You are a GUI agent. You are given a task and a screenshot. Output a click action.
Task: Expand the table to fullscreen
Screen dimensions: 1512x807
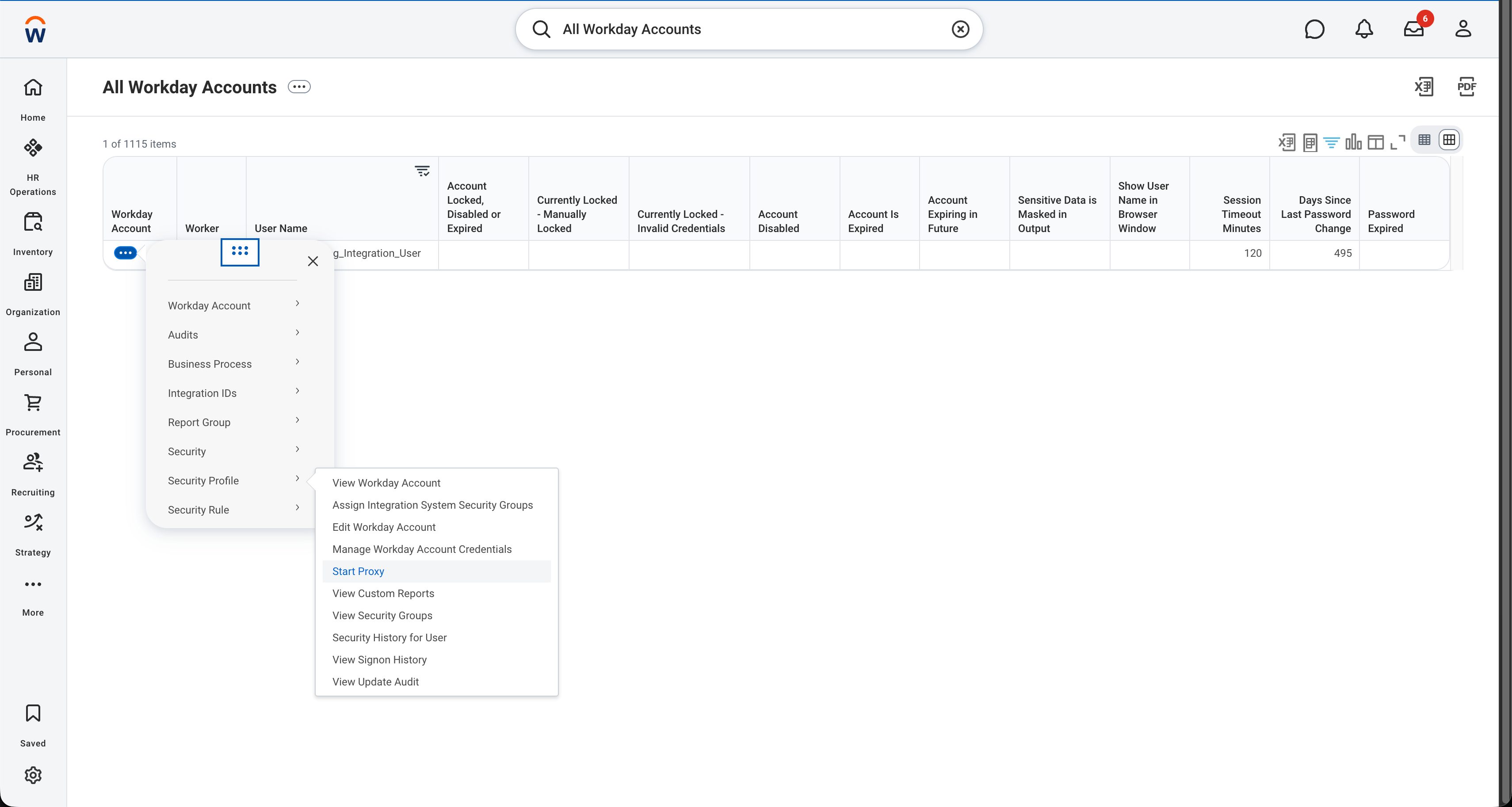click(x=1397, y=142)
